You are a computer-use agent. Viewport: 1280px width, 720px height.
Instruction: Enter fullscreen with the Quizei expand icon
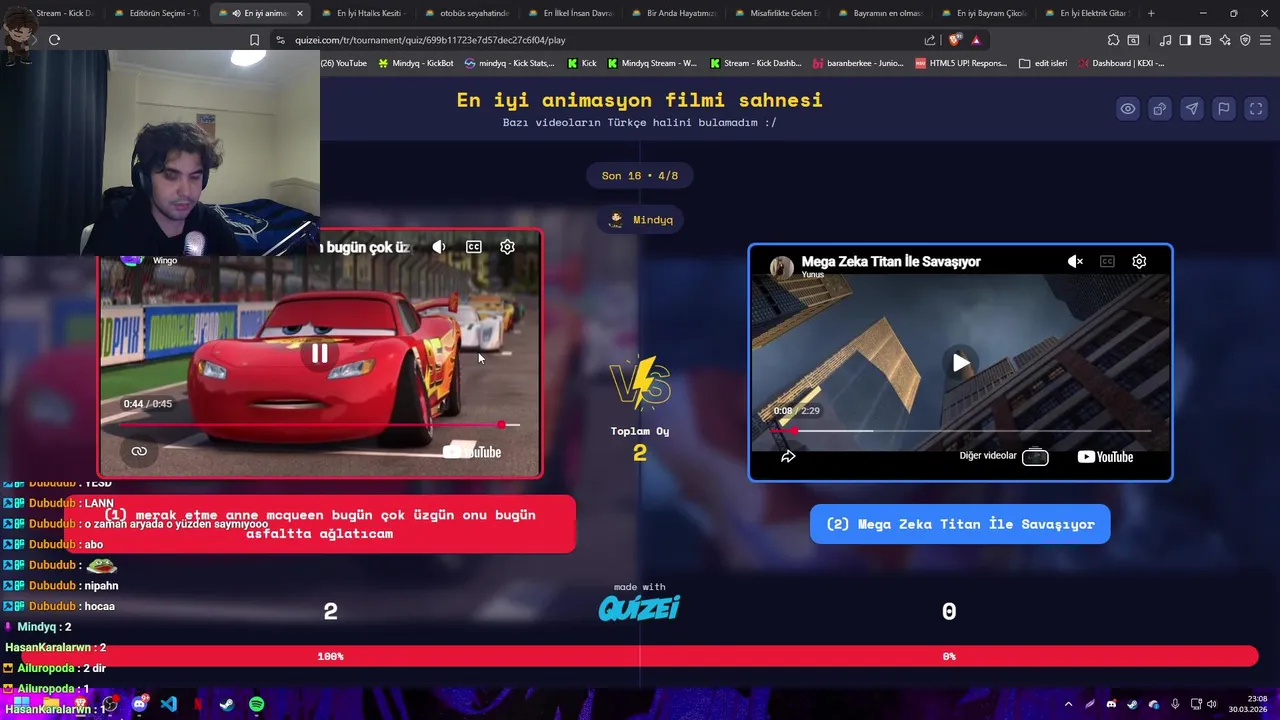[1256, 109]
